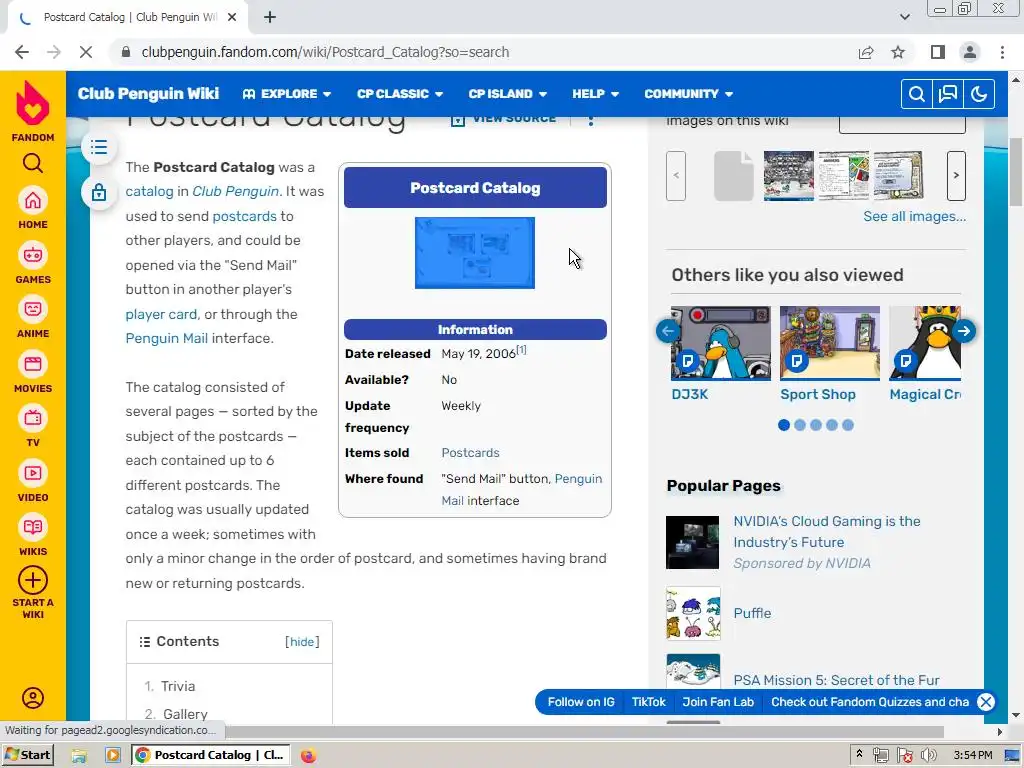Open the Postcard Catalog infobox image
Screen dimensions: 1024x768
[x=475, y=253]
